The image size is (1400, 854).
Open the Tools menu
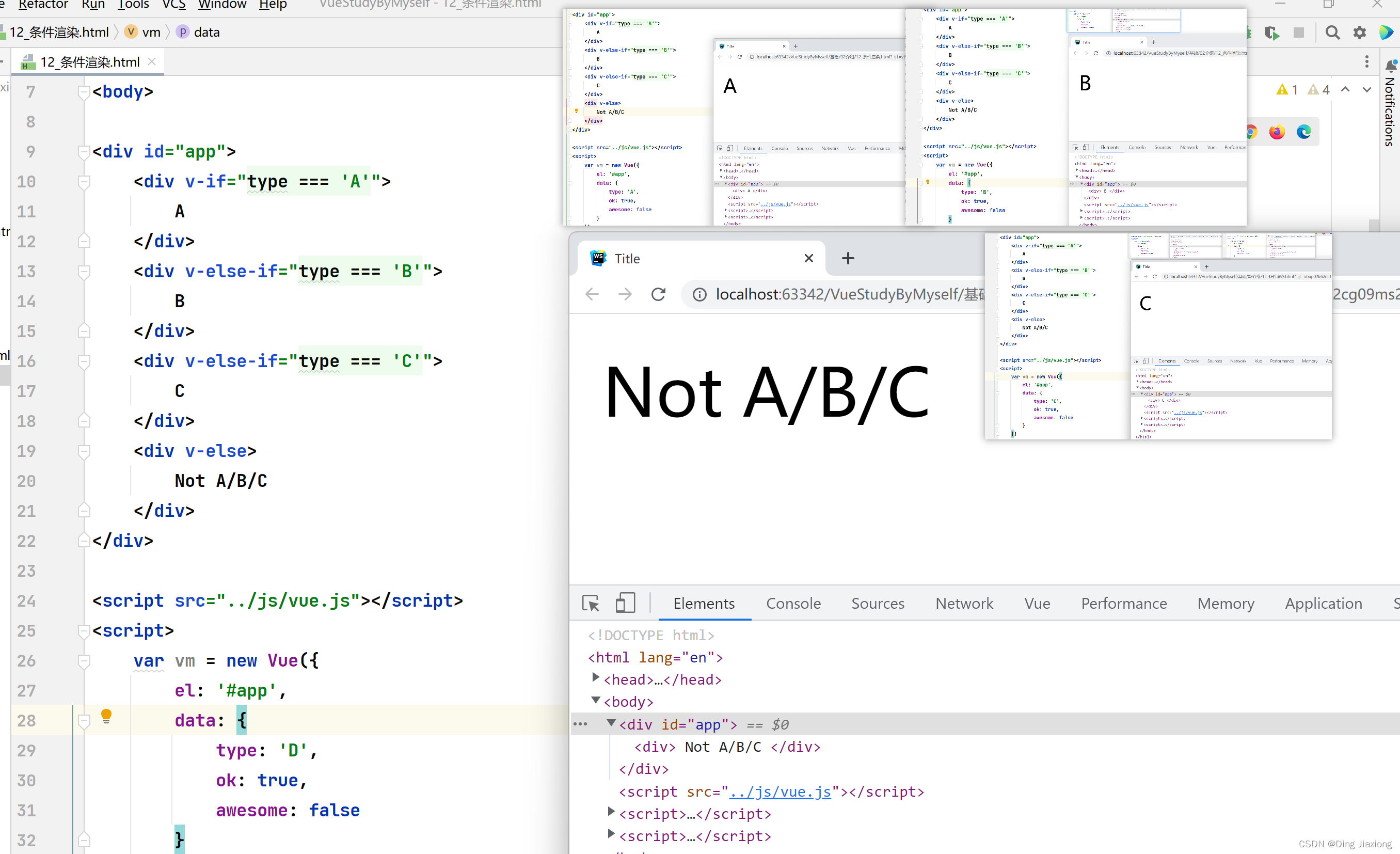click(x=134, y=5)
